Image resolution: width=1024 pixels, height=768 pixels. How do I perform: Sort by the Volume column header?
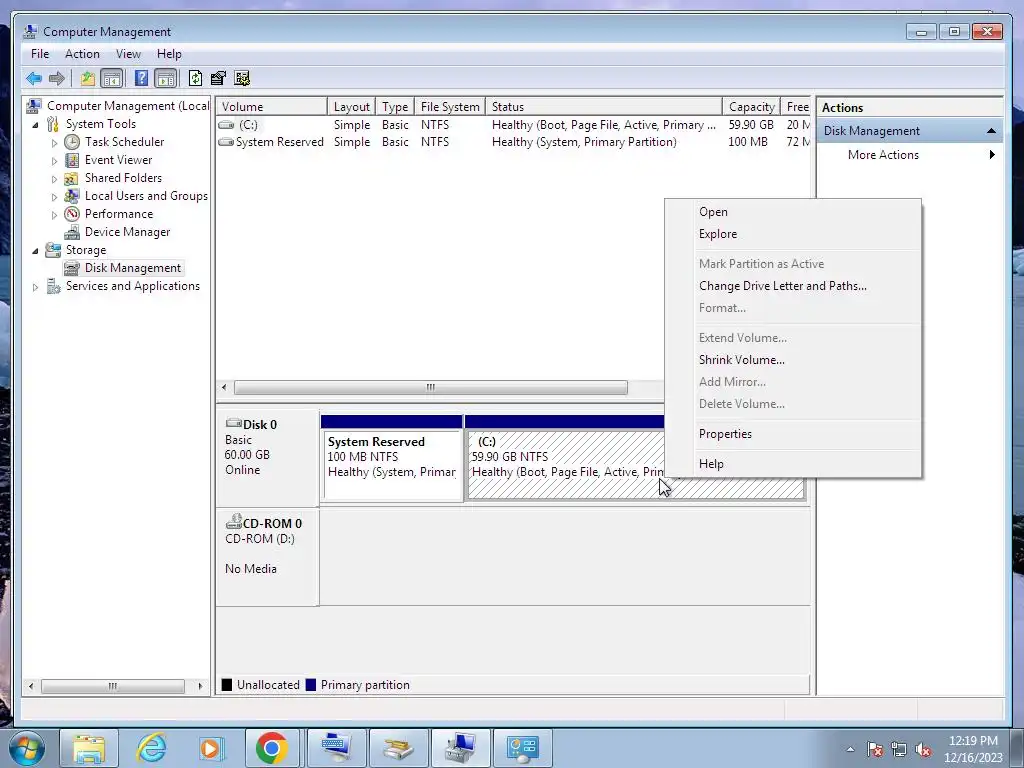pyautogui.click(x=272, y=106)
